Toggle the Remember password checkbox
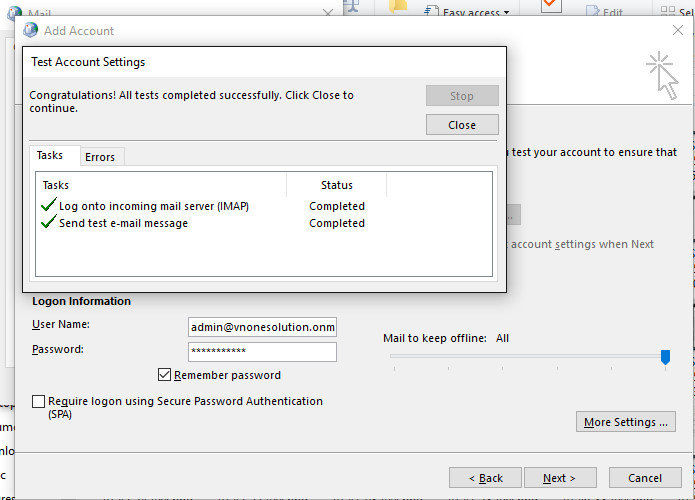 coord(165,375)
